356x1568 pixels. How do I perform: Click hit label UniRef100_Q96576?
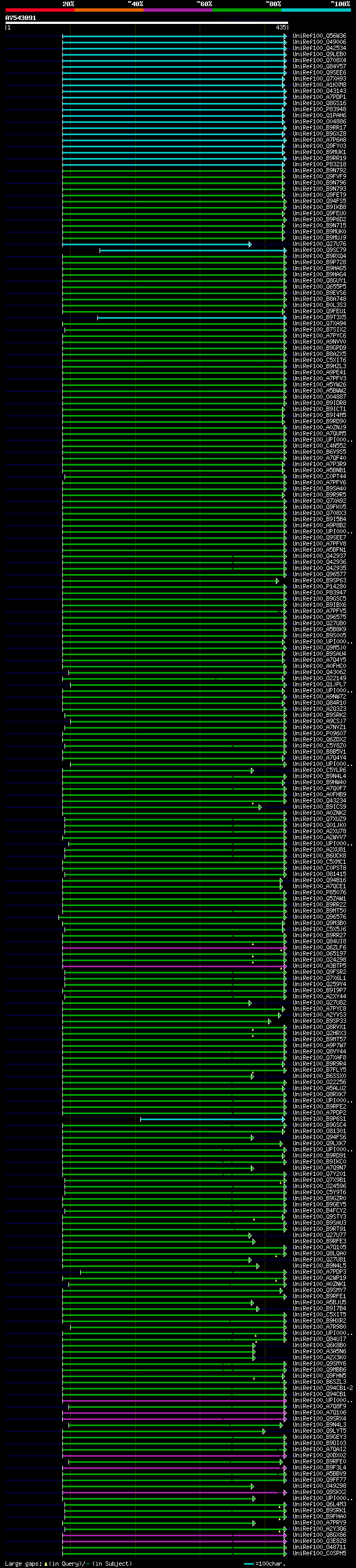pyautogui.click(x=319, y=917)
